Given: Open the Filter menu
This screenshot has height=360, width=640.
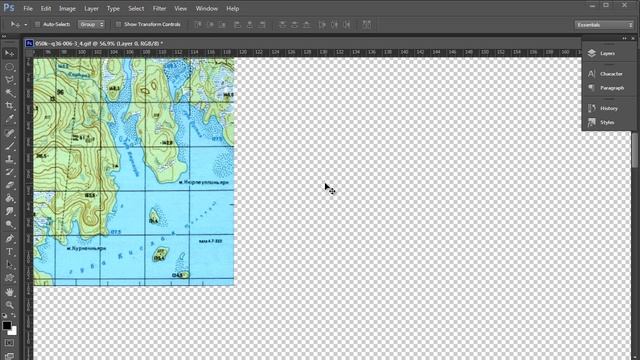Looking at the screenshot, I should 159,9.
